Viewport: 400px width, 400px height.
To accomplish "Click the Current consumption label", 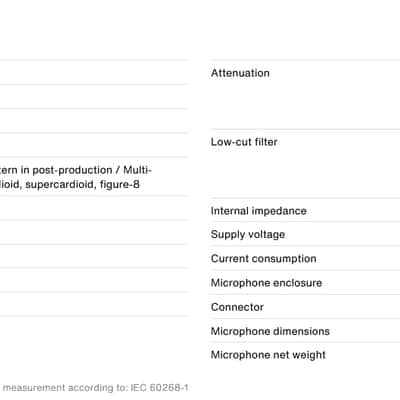I will 264,259.
